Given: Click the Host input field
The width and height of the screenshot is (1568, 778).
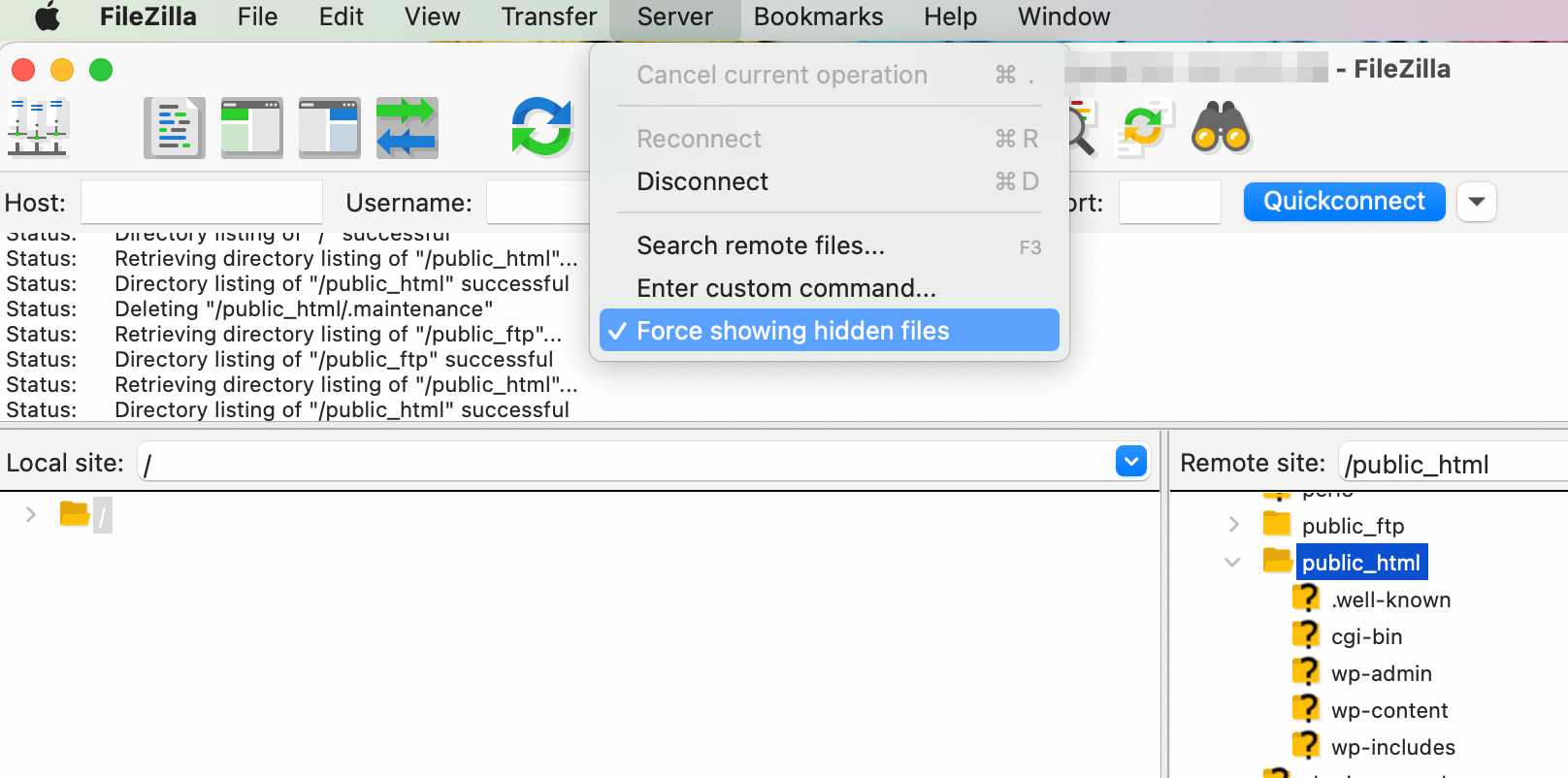Looking at the screenshot, I should point(202,202).
